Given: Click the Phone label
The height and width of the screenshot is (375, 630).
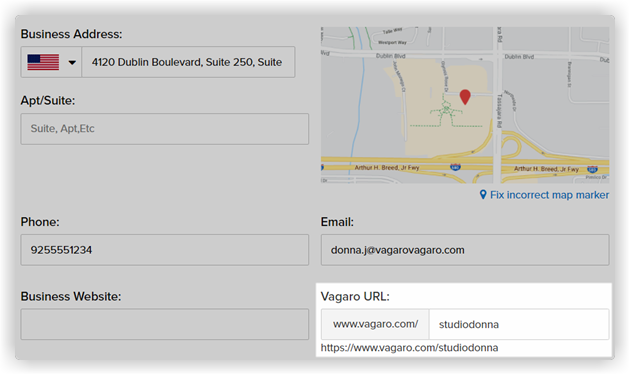Looking at the screenshot, I should (40, 222).
